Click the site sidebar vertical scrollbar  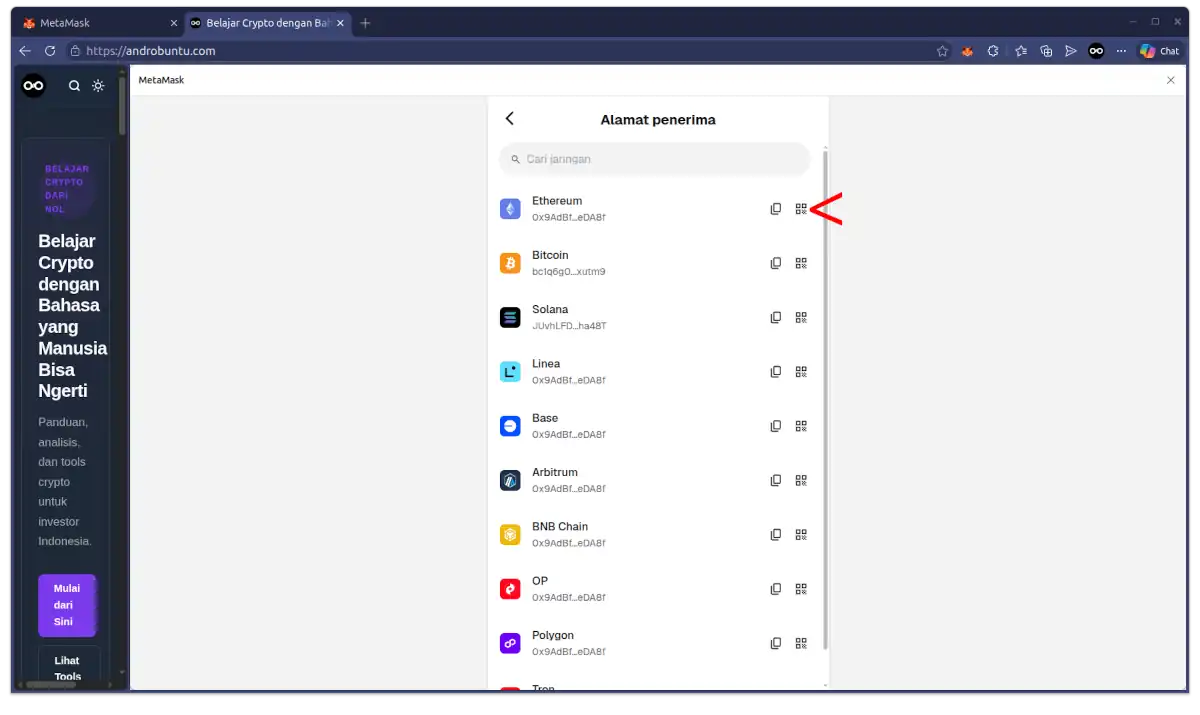click(x=122, y=105)
